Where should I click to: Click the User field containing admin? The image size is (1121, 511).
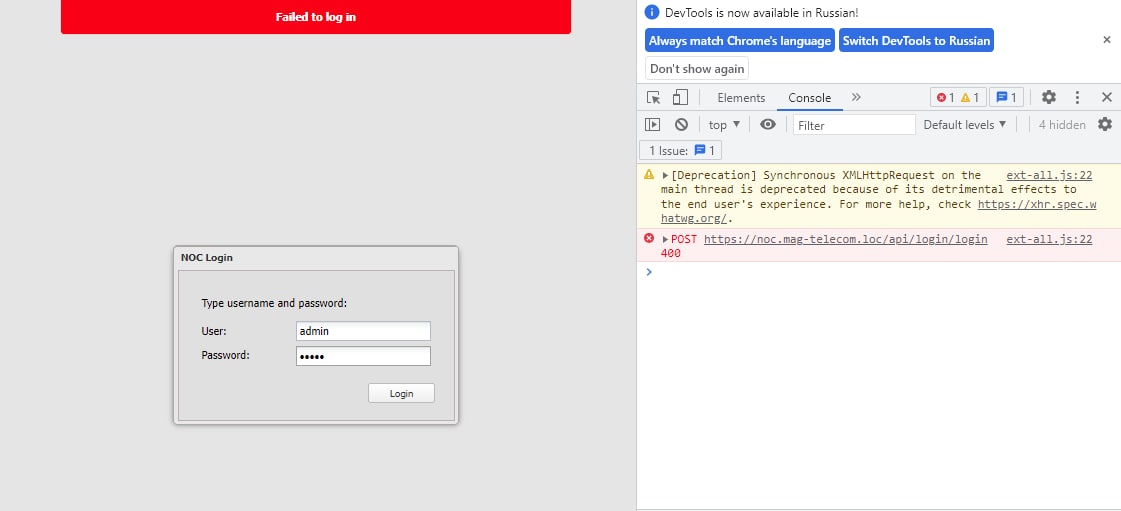coord(363,331)
